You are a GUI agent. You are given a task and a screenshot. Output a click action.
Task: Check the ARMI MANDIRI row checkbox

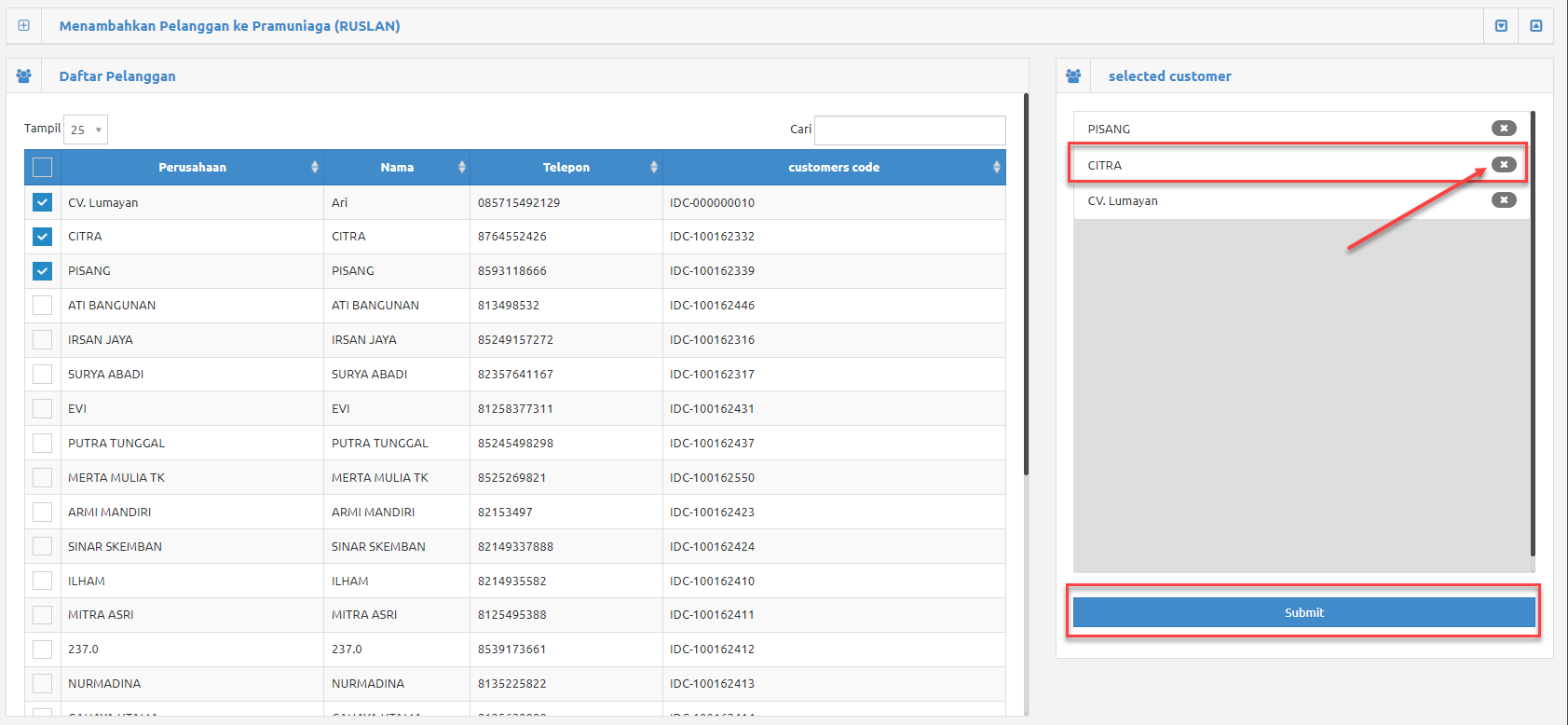coord(42,512)
